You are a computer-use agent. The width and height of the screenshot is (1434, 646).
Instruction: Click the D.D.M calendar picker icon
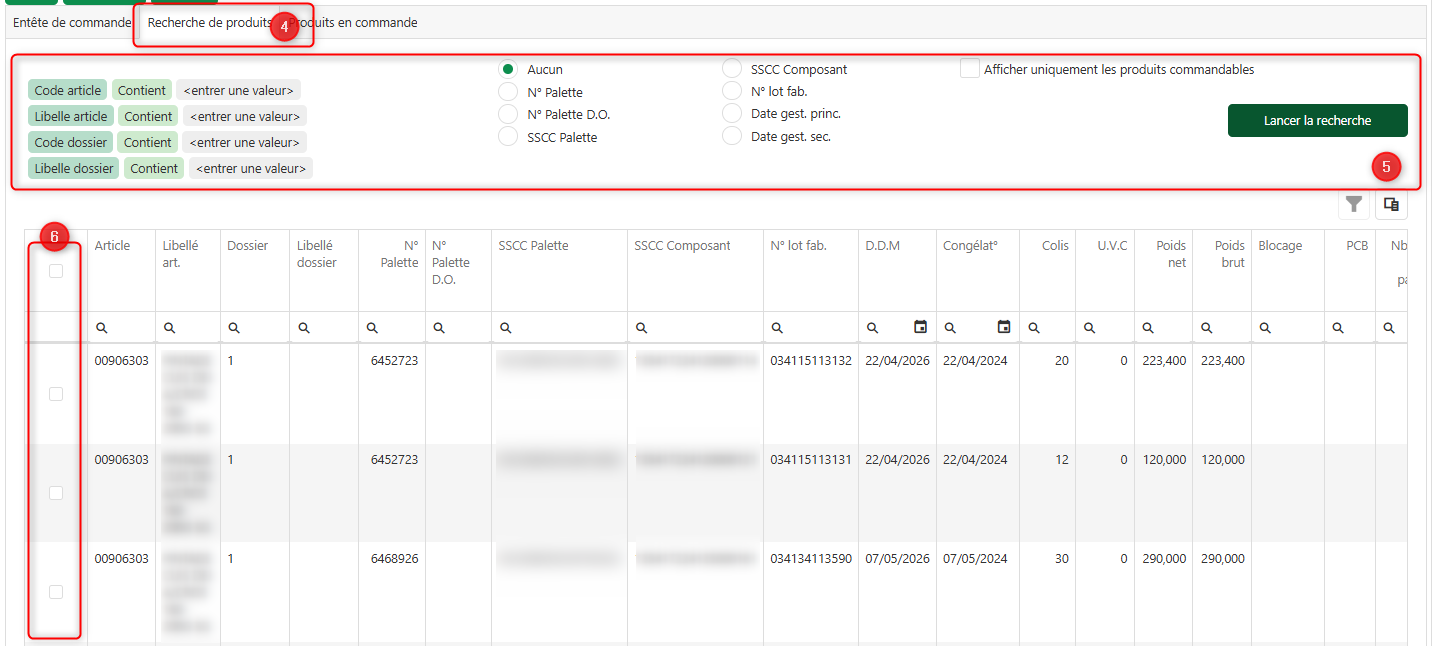point(920,327)
